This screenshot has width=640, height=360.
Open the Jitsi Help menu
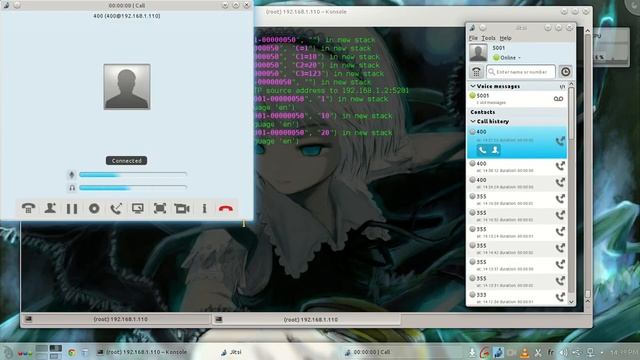tap(505, 38)
